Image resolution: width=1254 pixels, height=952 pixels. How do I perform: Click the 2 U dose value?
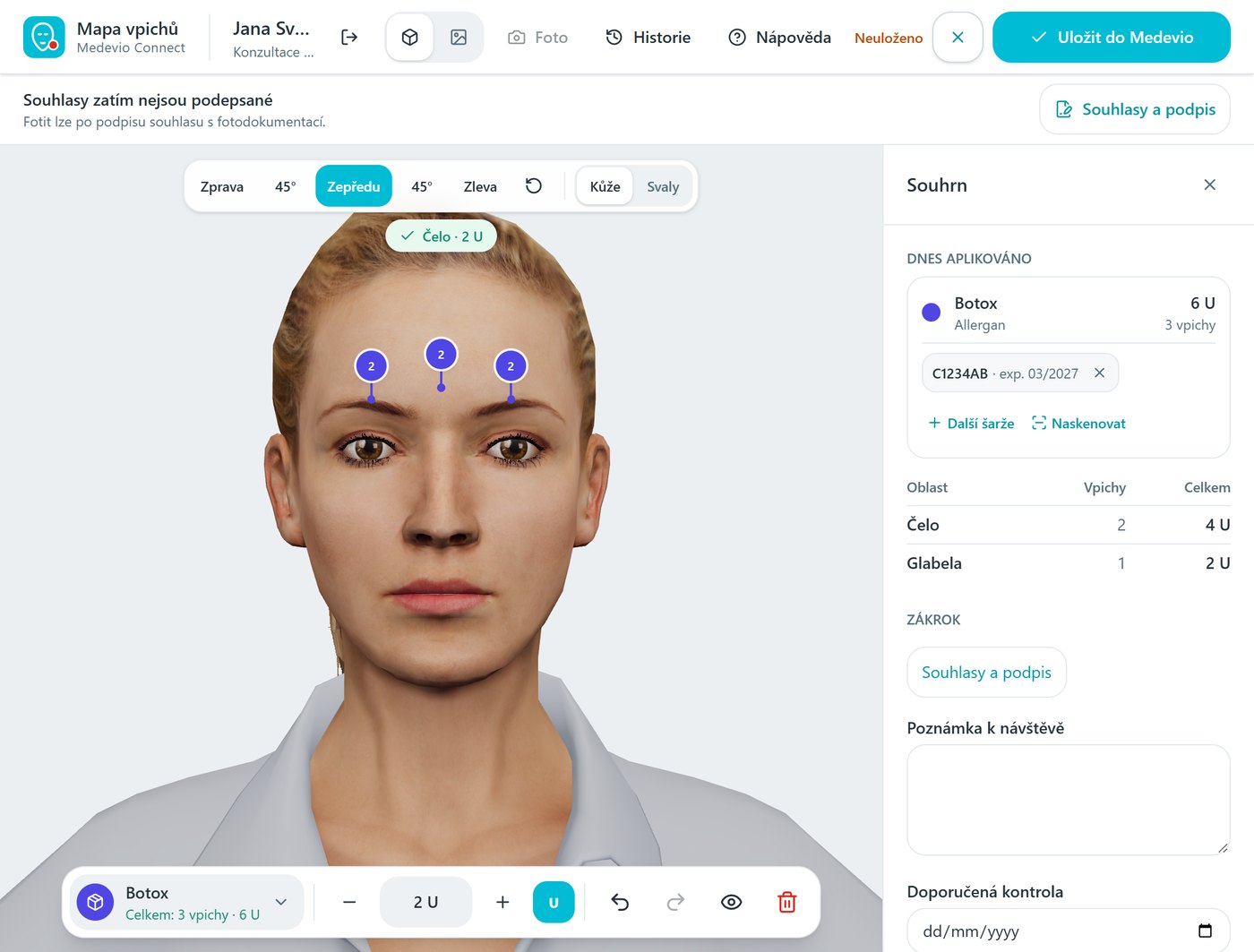(426, 903)
